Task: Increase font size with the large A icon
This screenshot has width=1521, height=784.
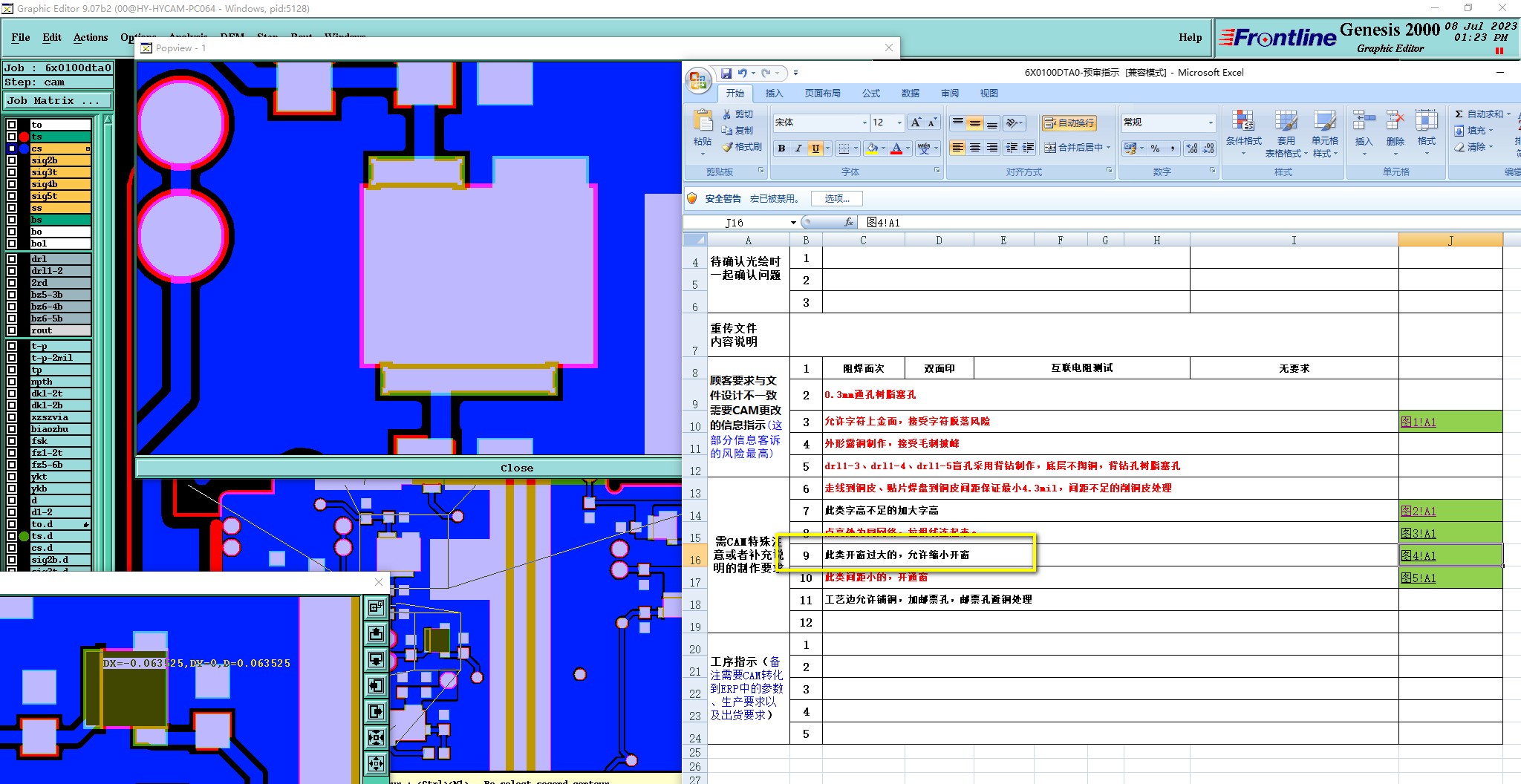Action: [x=916, y=122]
